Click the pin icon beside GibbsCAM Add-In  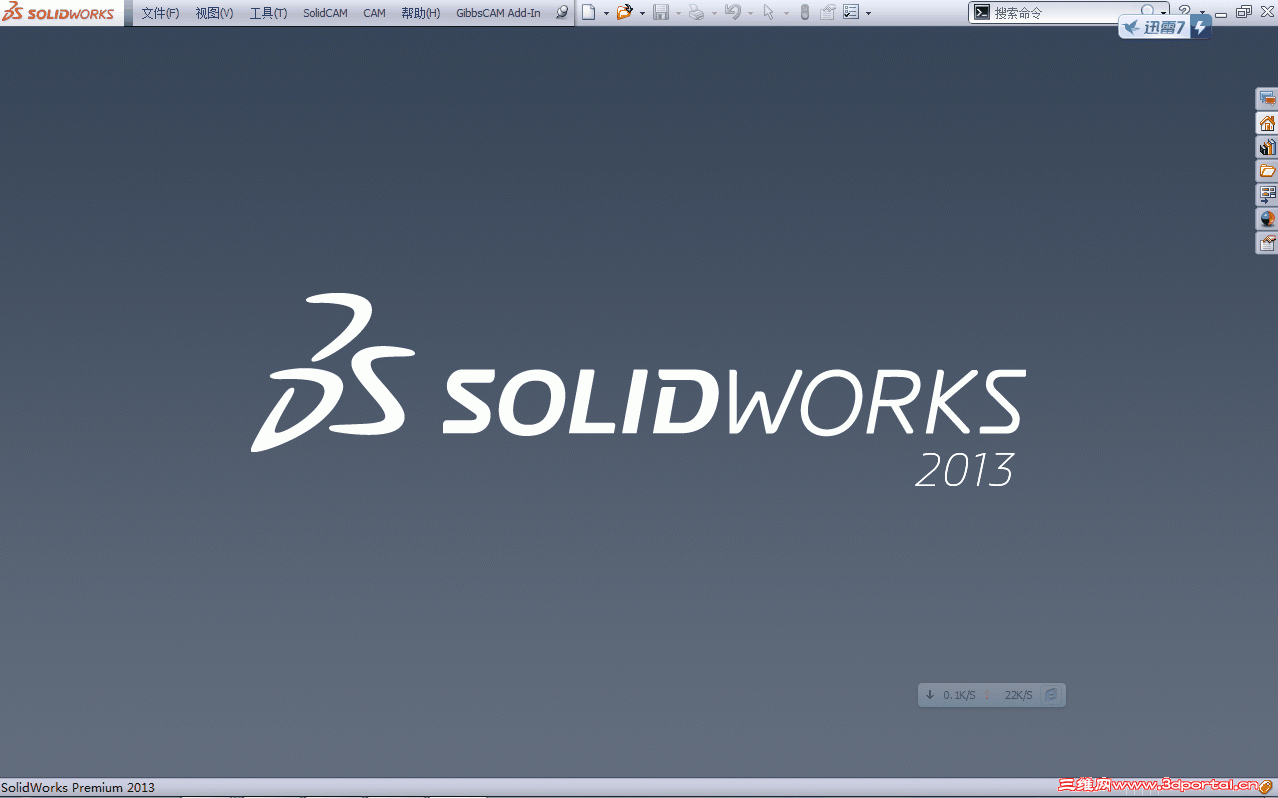click(x=562, y=13)
